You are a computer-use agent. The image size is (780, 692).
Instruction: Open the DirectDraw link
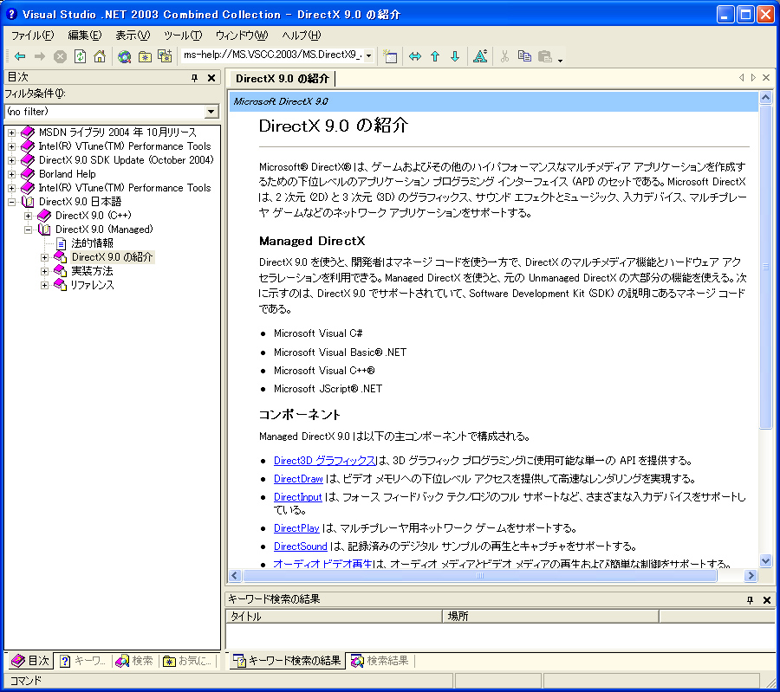(298, 479)
